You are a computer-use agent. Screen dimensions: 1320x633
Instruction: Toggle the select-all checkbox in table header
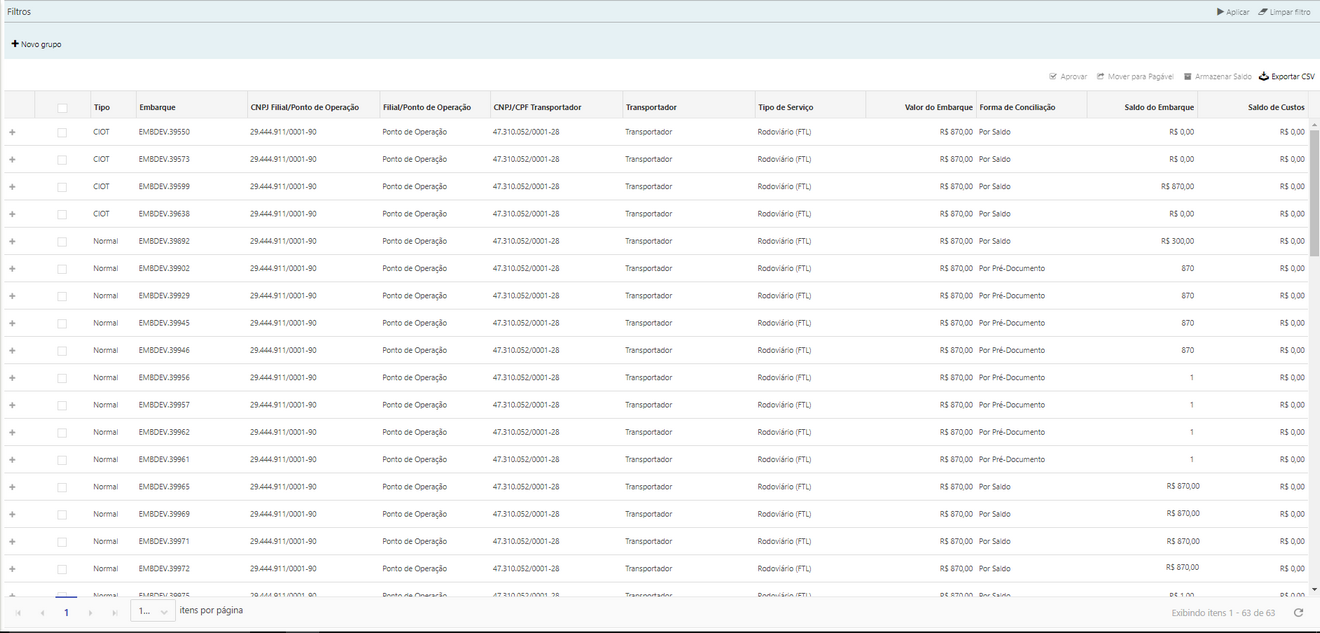[62, 108]
